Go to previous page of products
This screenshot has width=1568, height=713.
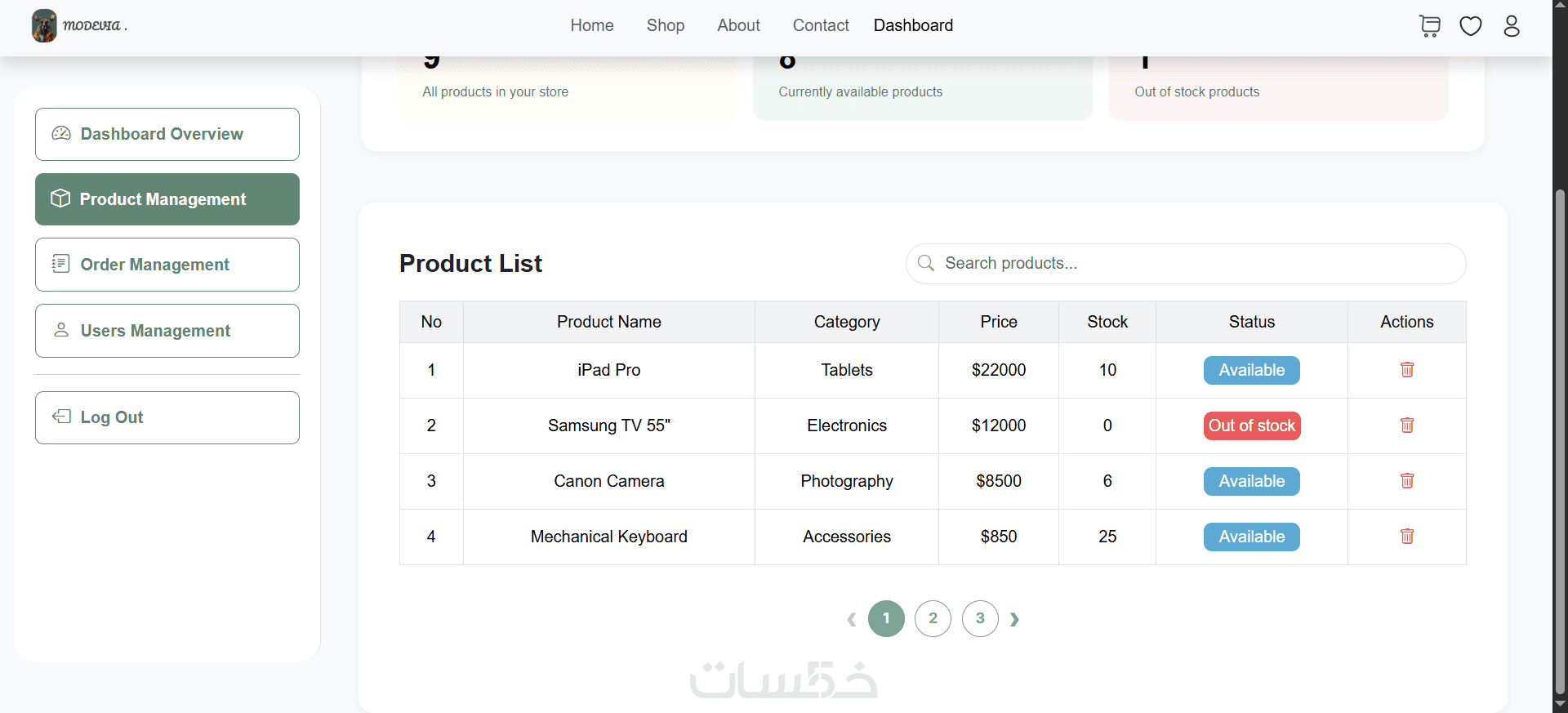click(852, 619)
